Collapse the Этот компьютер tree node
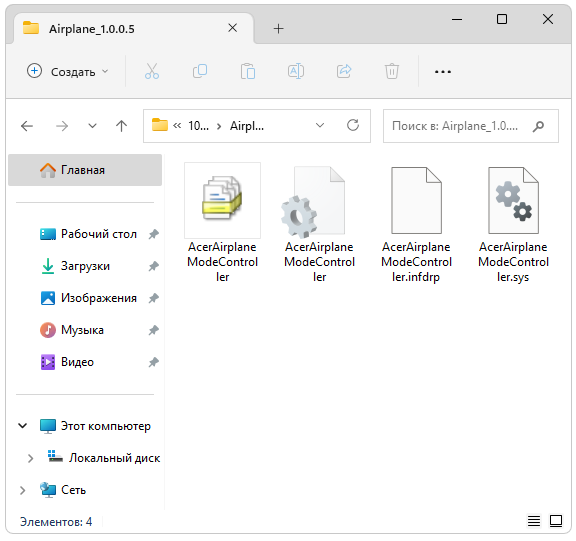Screen dimensions: 576x541 pos(22,426)
